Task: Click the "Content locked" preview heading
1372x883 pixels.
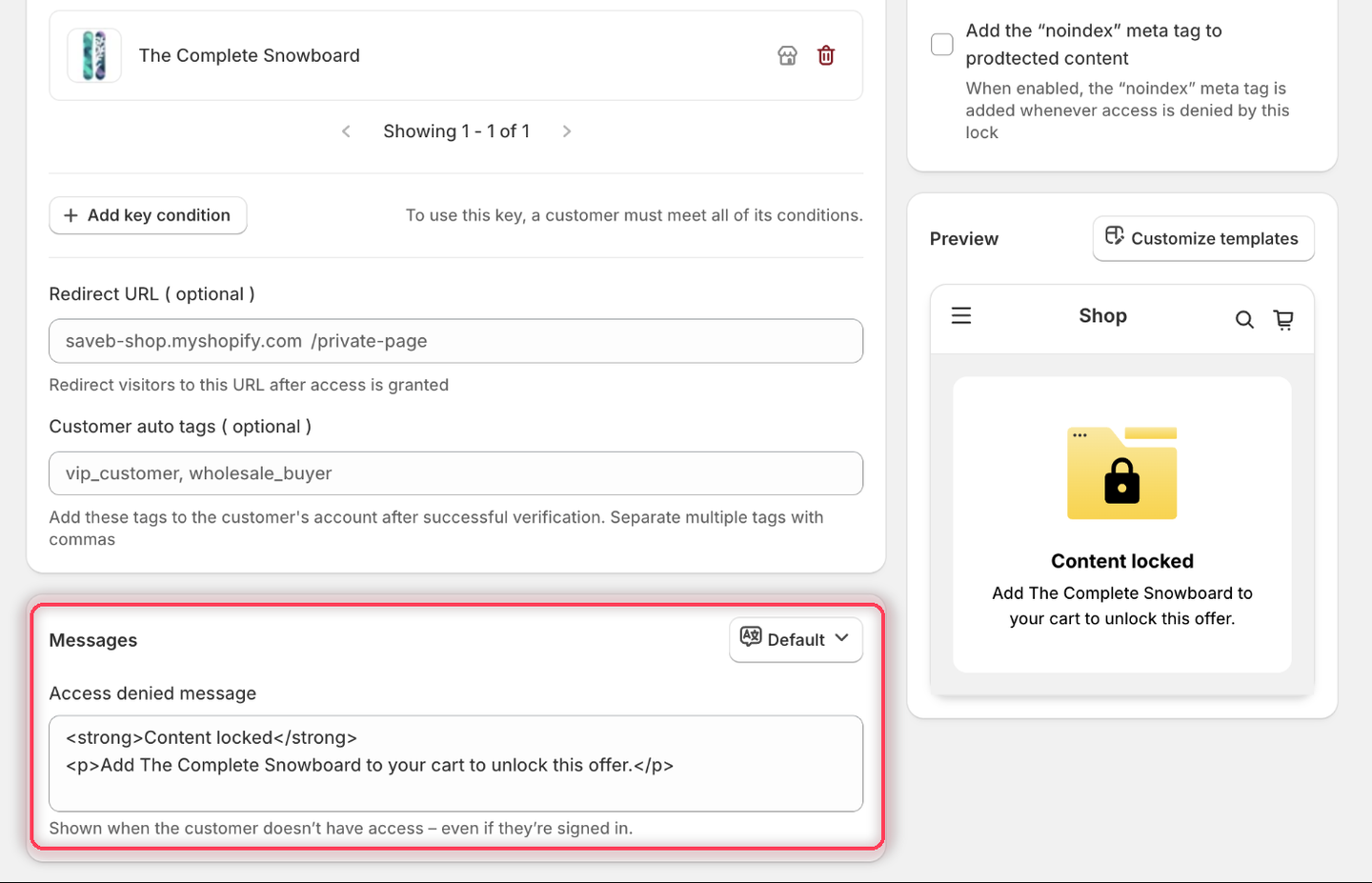Action: 1122,561
